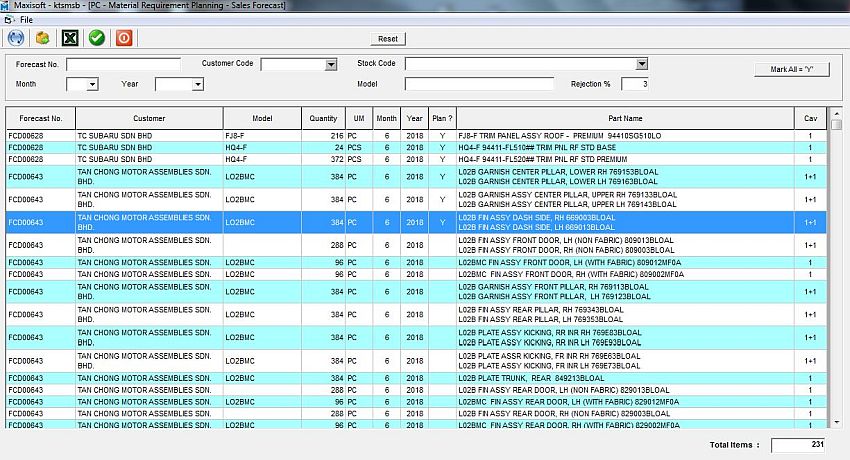This screenshot has width=850, height=460.
Task: Open the File menu
Action: [x=26, y=20]
